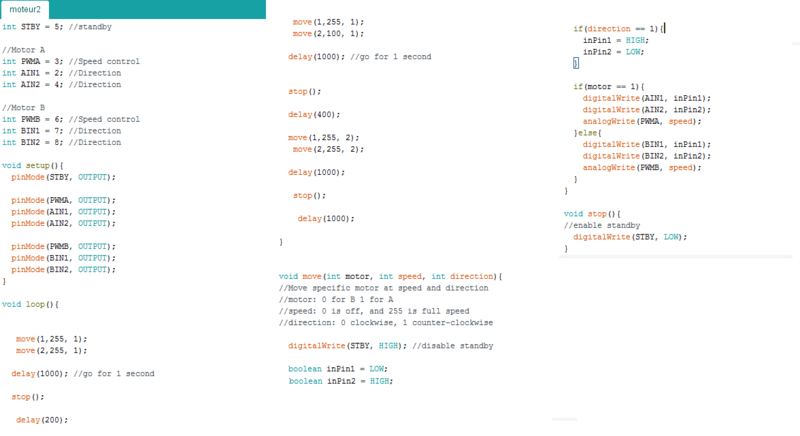Click the 'digitalWrite(AIN1, inPin1);' line

646,98
